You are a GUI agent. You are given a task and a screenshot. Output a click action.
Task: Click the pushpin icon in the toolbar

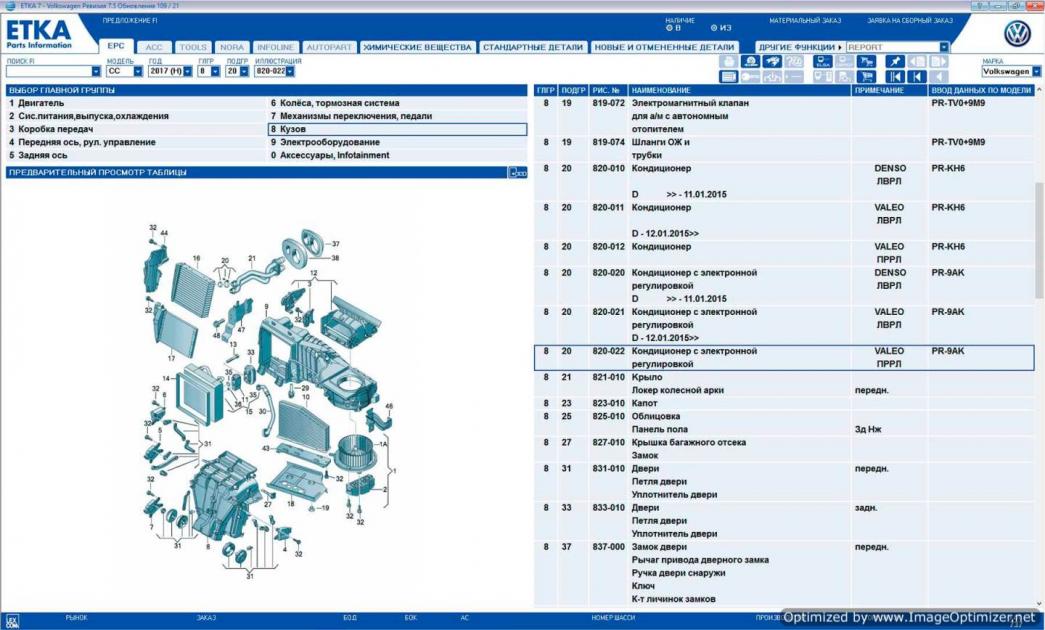tap(895, 61)
